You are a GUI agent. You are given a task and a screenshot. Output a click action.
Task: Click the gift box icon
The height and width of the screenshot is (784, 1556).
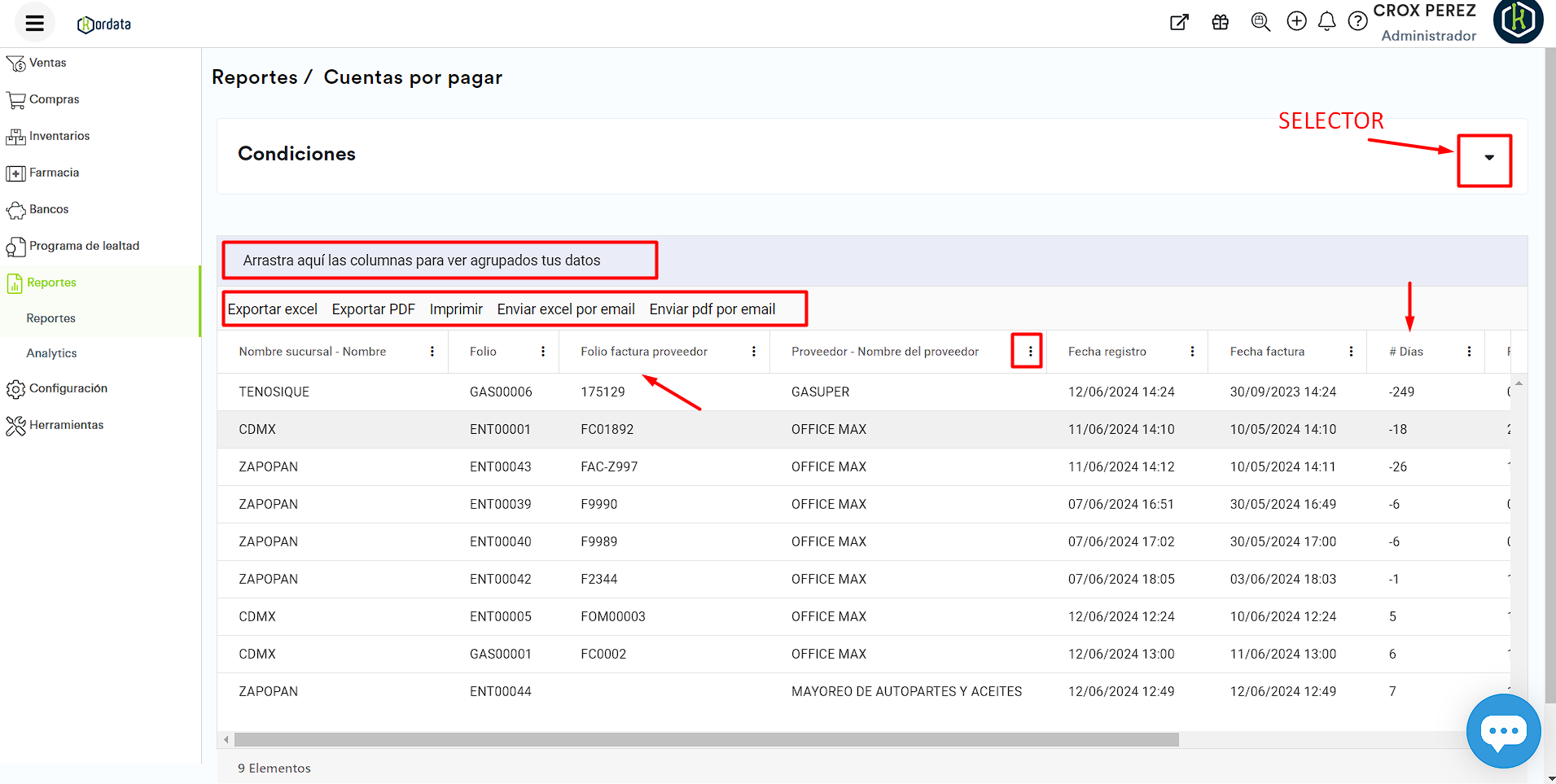(x=1220, y=22)
